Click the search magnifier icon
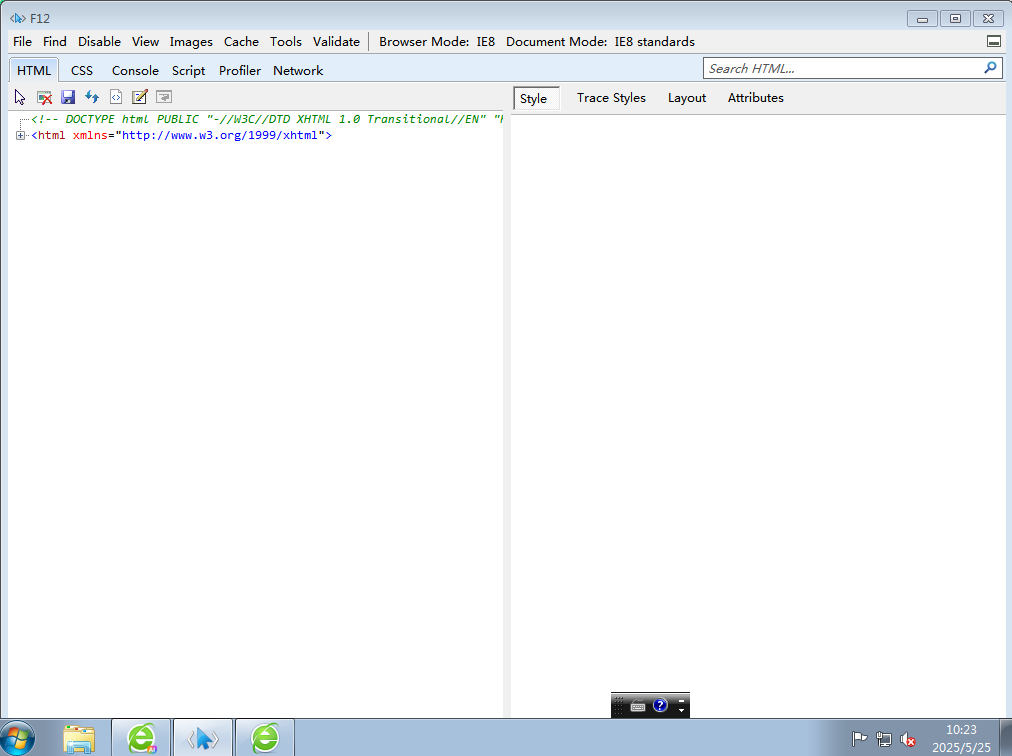 tap(990, 68)
